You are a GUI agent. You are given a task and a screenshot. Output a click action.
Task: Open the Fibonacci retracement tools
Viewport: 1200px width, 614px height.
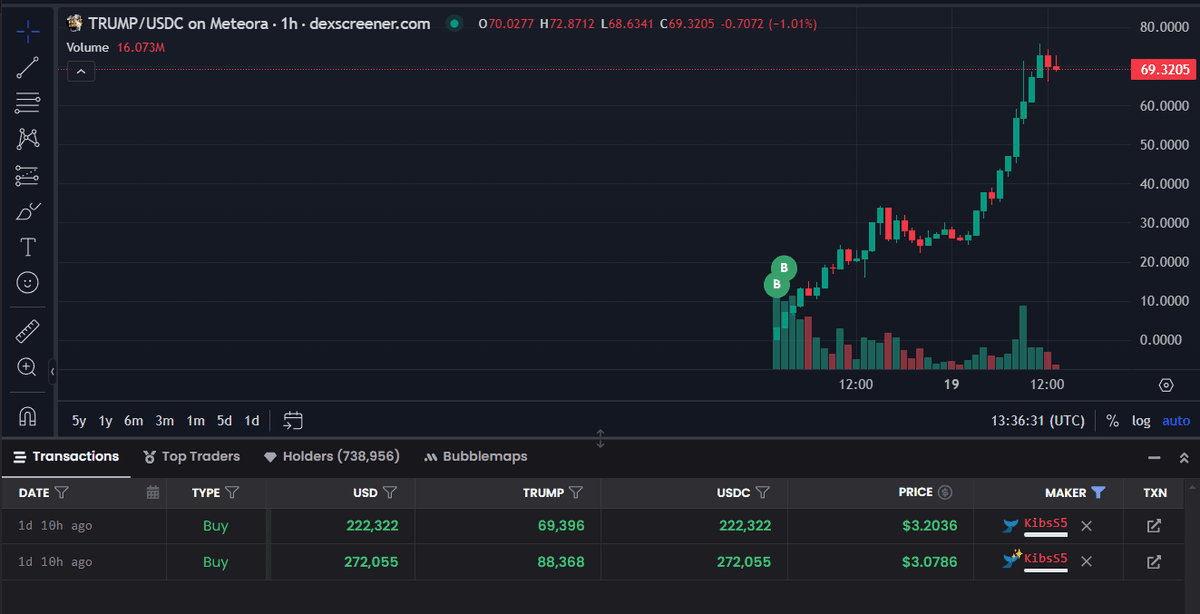tap(28, 103)
